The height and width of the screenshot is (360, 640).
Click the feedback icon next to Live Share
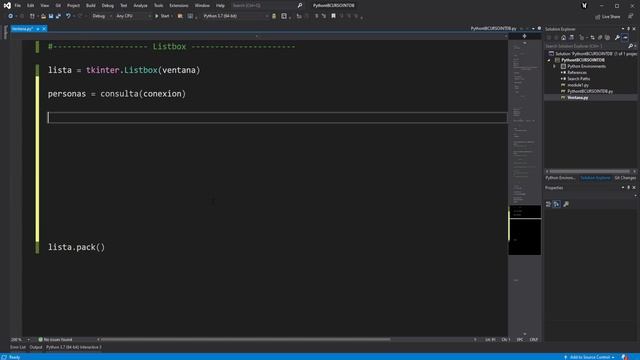point(631,16)
